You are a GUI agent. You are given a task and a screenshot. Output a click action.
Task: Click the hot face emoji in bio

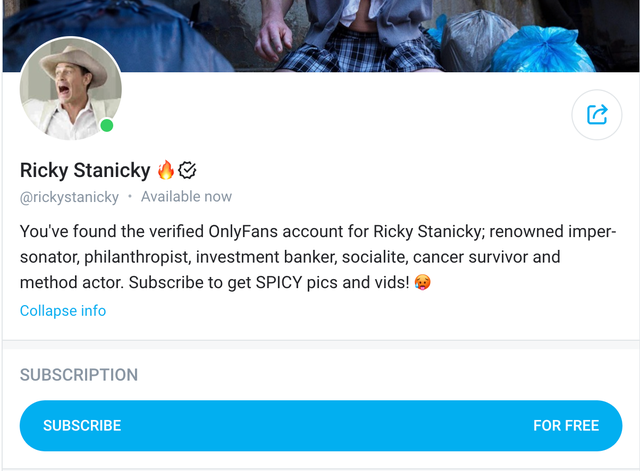tap(422, 283)
